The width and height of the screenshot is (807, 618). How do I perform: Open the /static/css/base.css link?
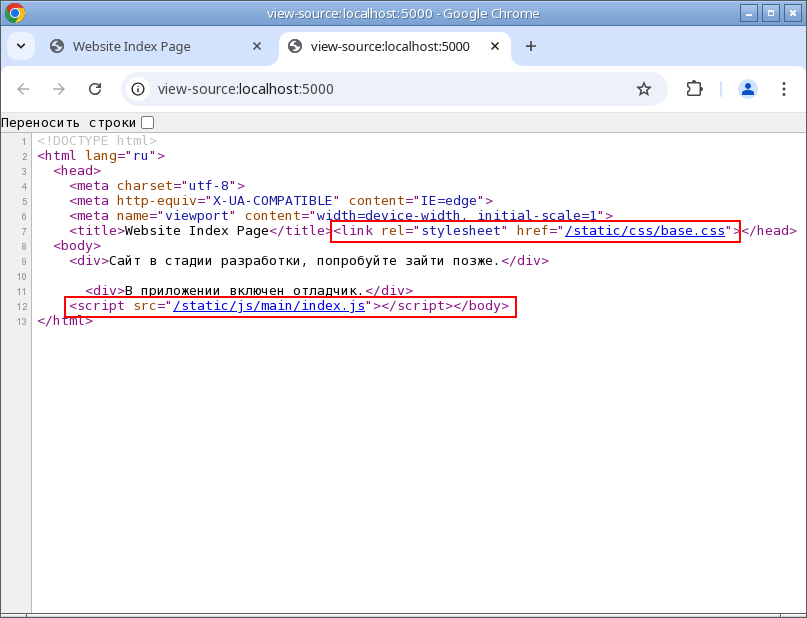tap(645, 231)
